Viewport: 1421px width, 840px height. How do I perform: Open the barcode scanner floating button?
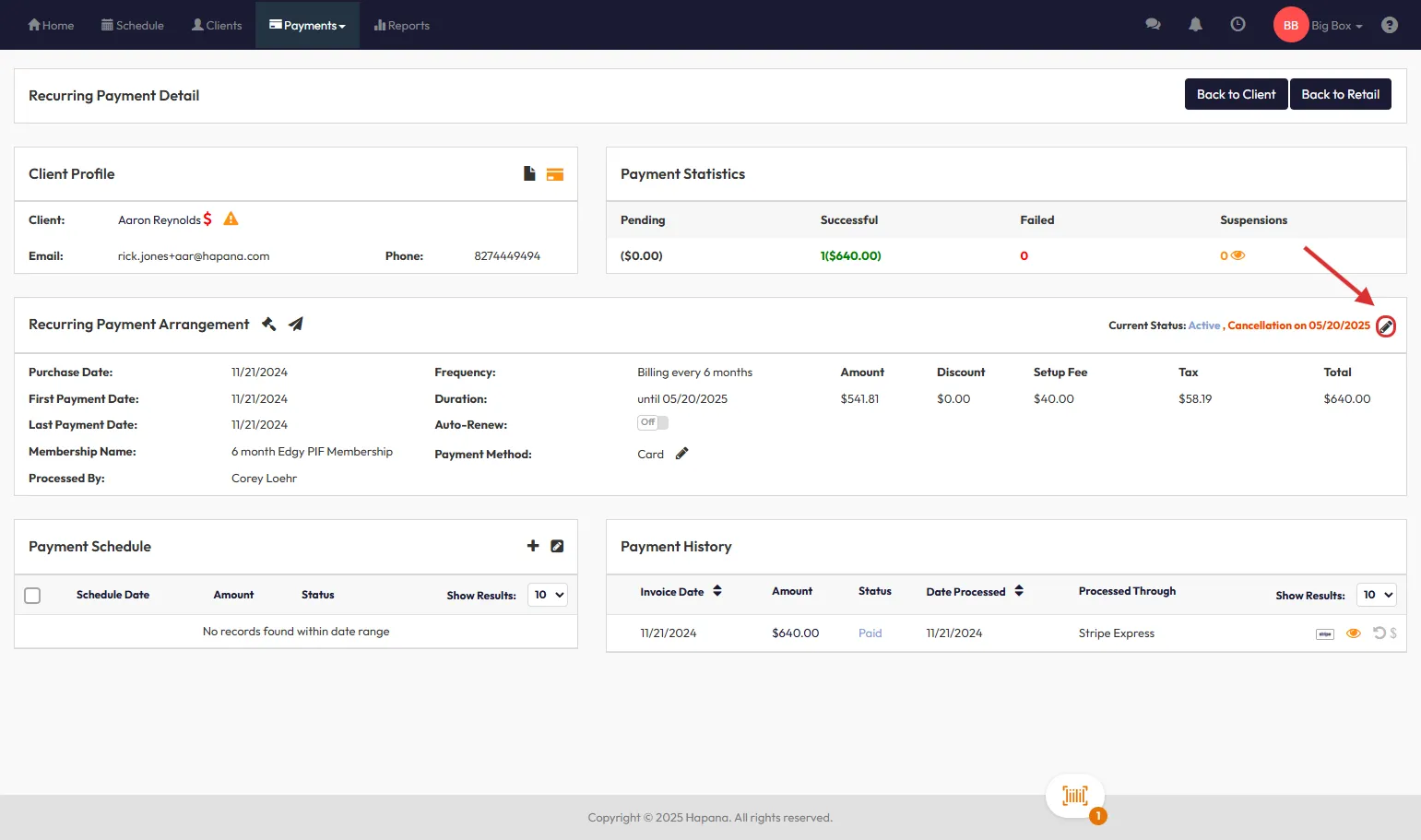1075,796
